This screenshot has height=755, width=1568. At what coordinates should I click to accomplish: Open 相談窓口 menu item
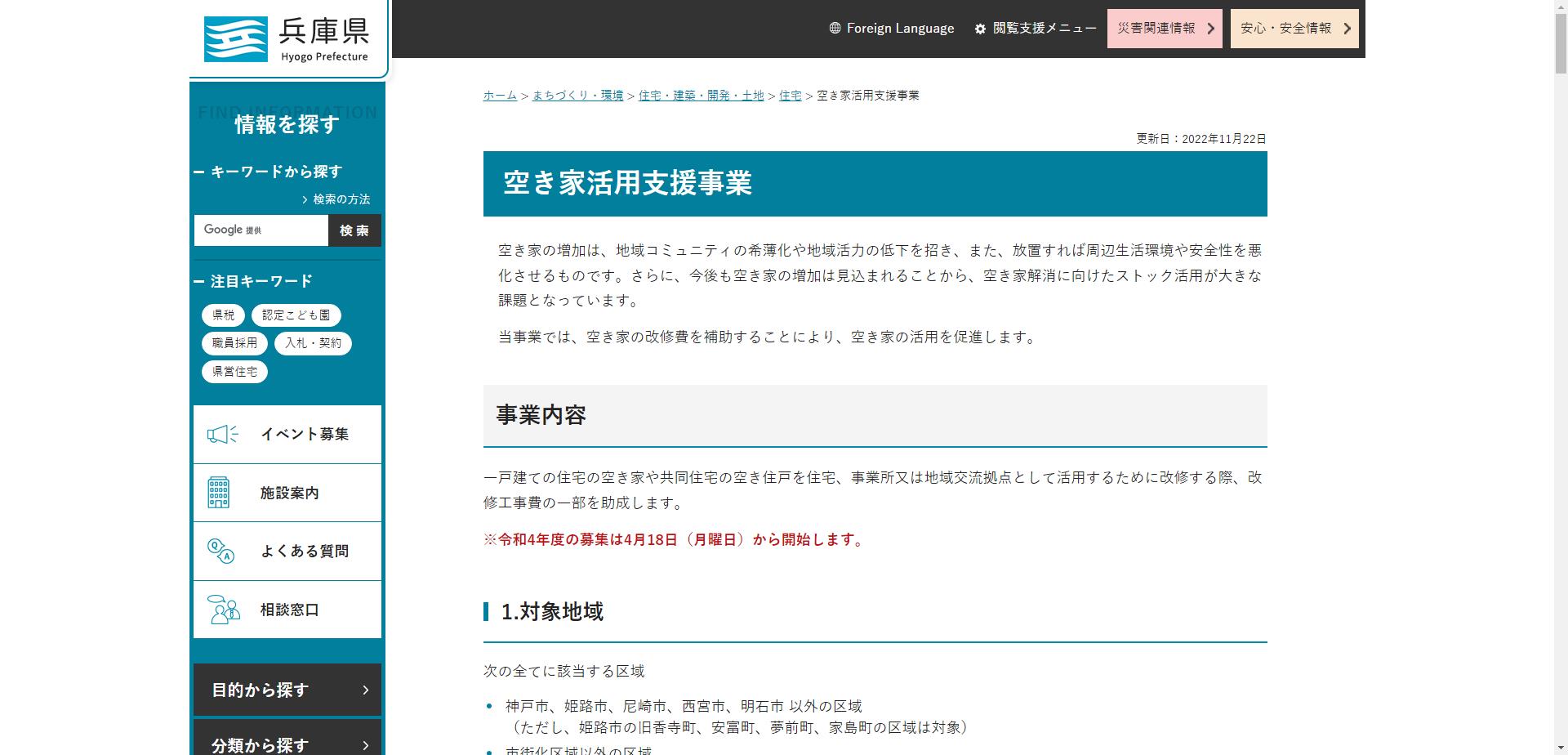[x=287, y=610]
